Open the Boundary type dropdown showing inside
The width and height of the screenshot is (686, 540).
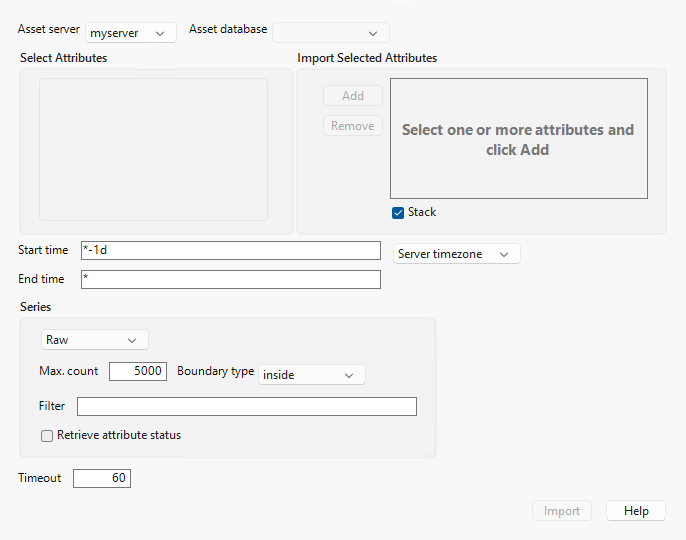pyautogui.click(x=312, y=375)
